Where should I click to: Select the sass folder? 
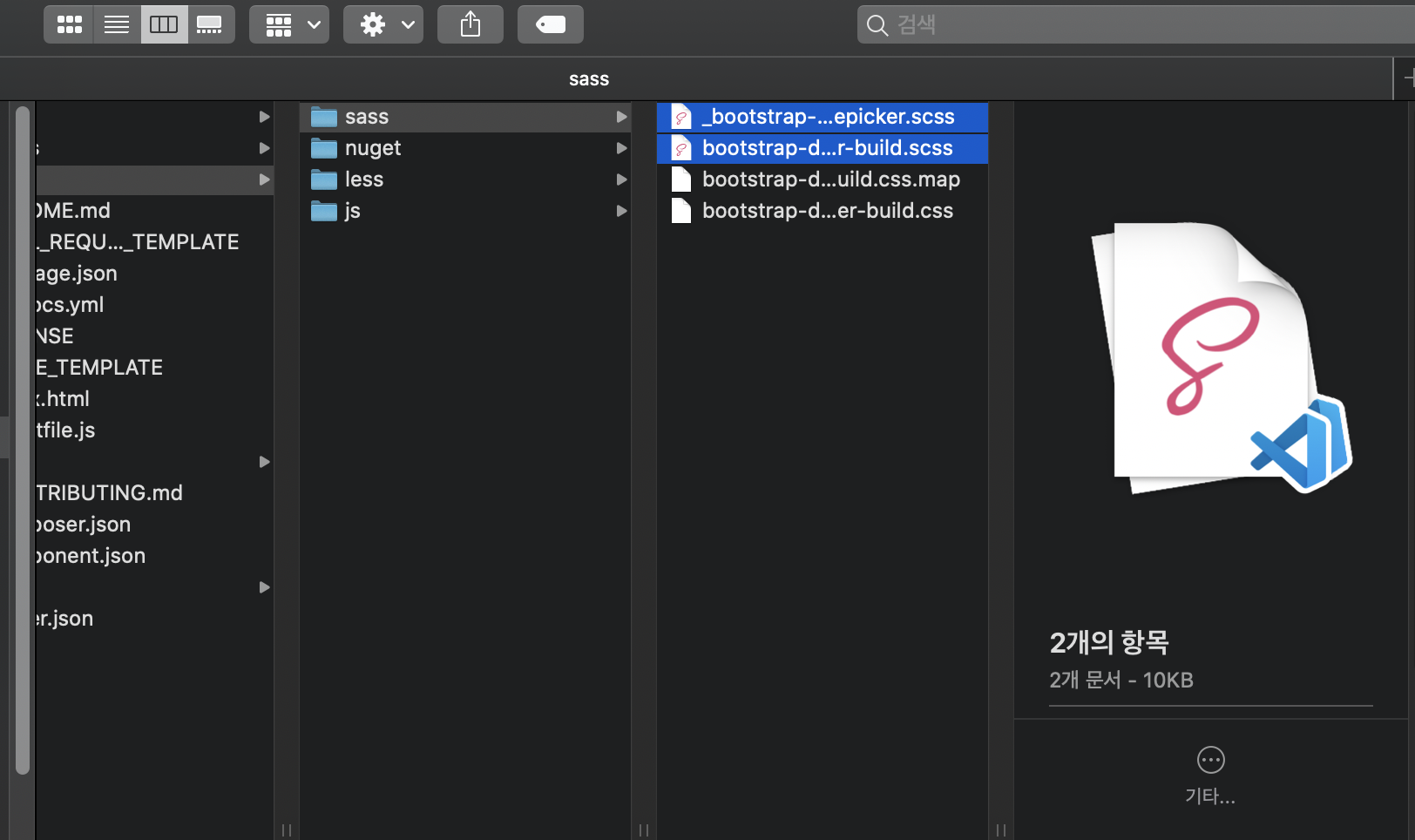pyautogui.click(x=465, y=117)
